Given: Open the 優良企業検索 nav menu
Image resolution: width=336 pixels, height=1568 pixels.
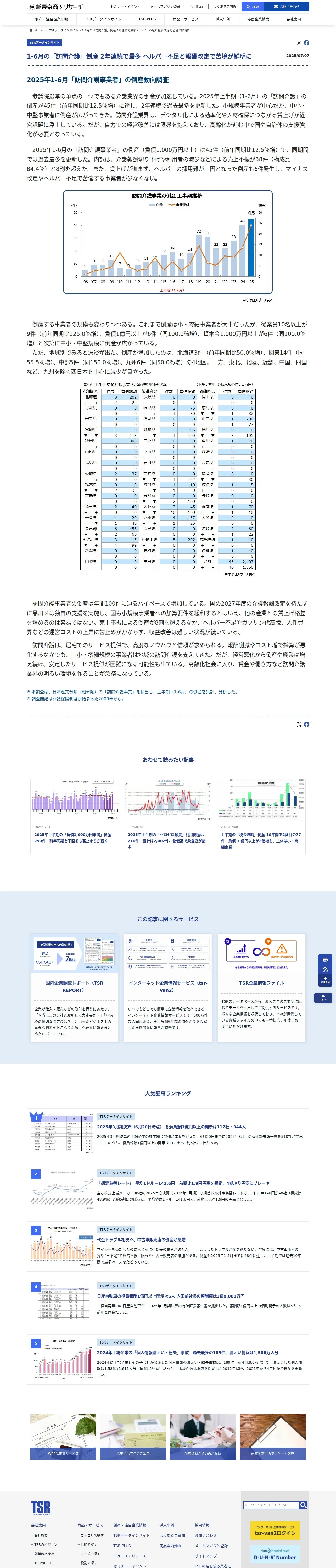Looking at the screenshot, I should (258, 19).
